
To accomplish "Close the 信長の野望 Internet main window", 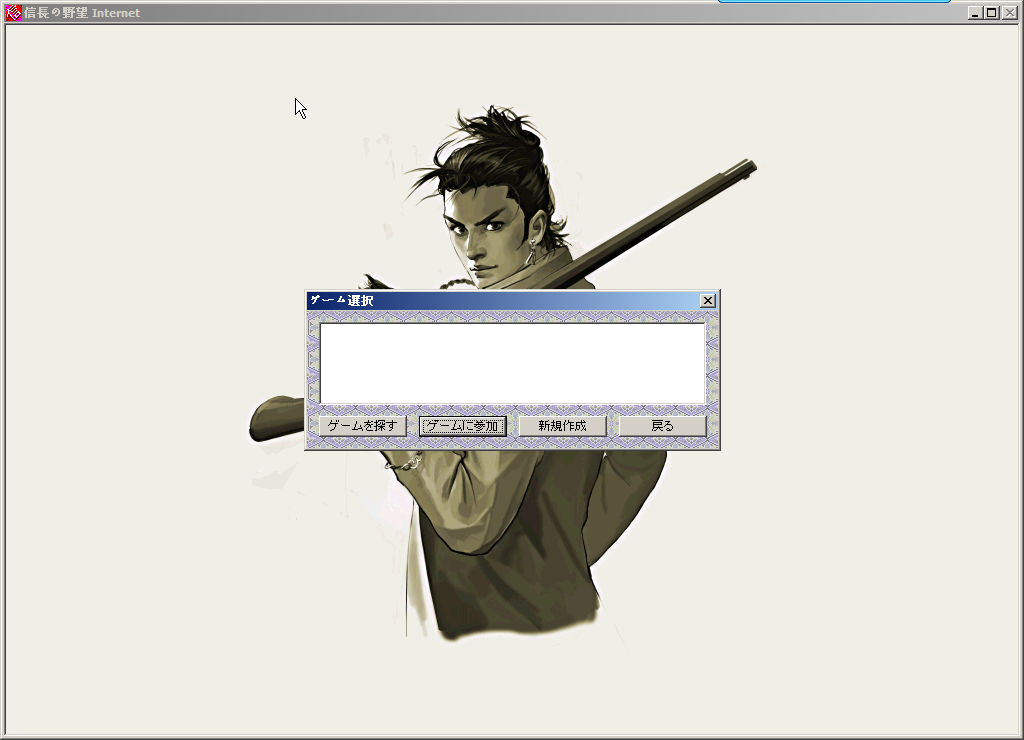I will [x=1008, y=13].
